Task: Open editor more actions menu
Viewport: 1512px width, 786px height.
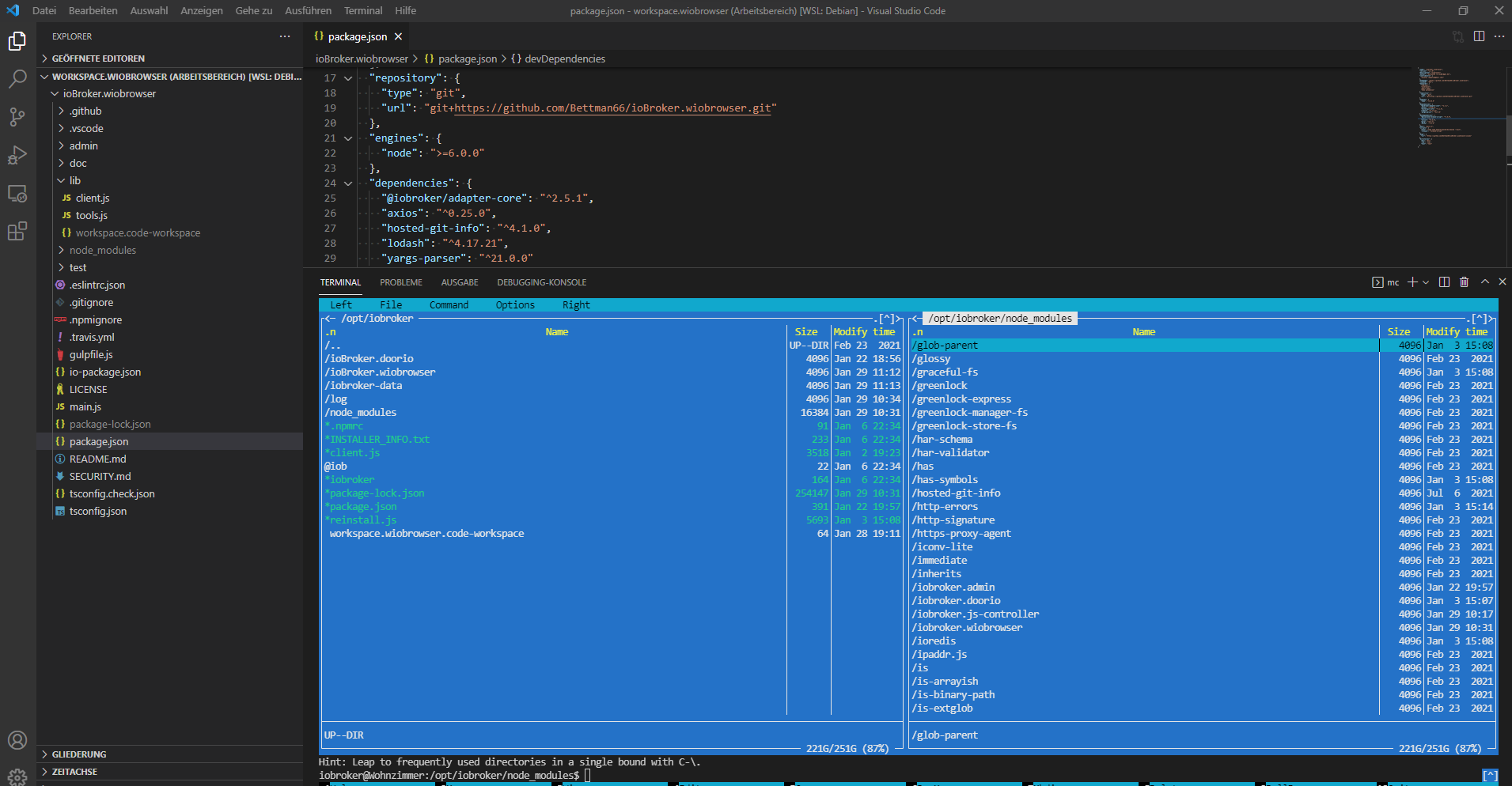Action: pos(1499,36)
